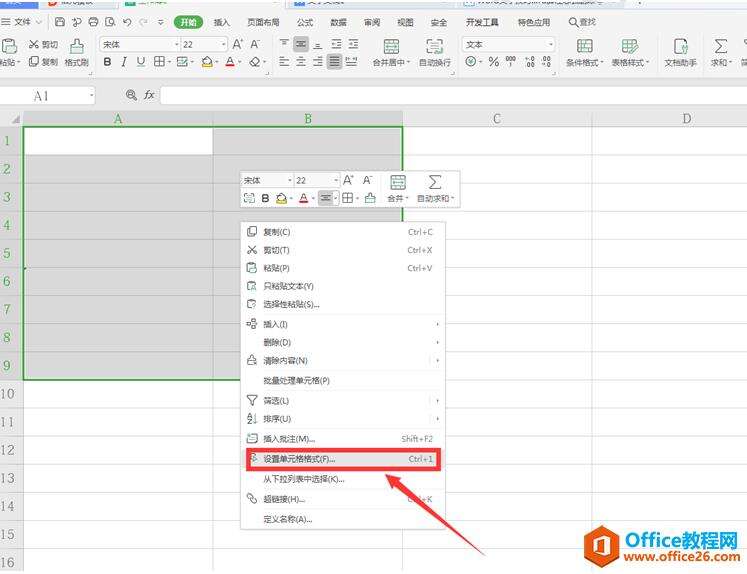Toggle Bold in the ribbon
747x574 pixels.
(x=107, y=61)
